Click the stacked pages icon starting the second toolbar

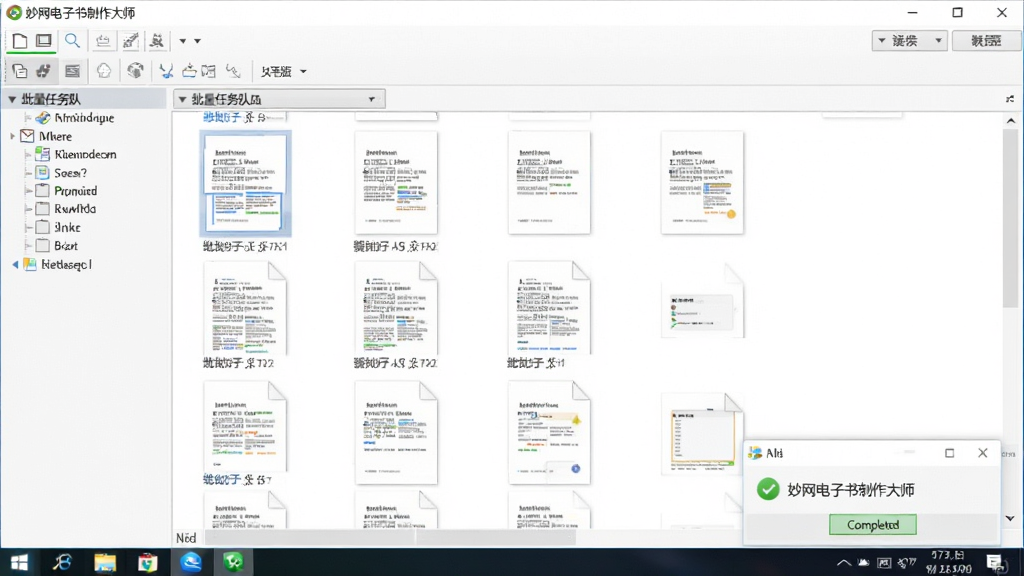pos(20,71)
